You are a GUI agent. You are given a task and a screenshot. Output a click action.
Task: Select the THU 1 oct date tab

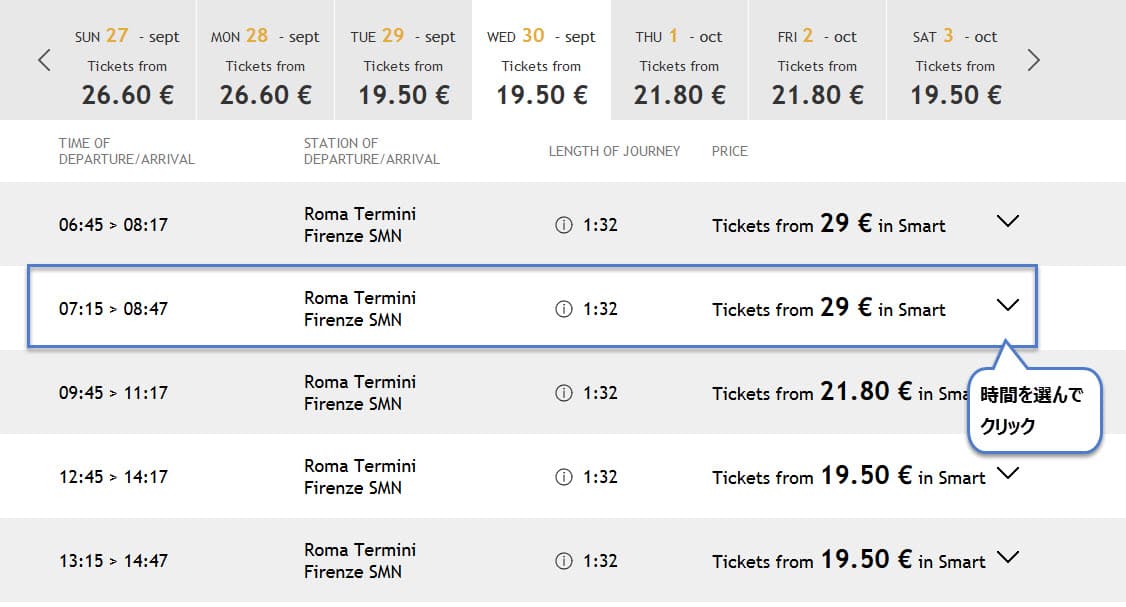coord(679,60)
